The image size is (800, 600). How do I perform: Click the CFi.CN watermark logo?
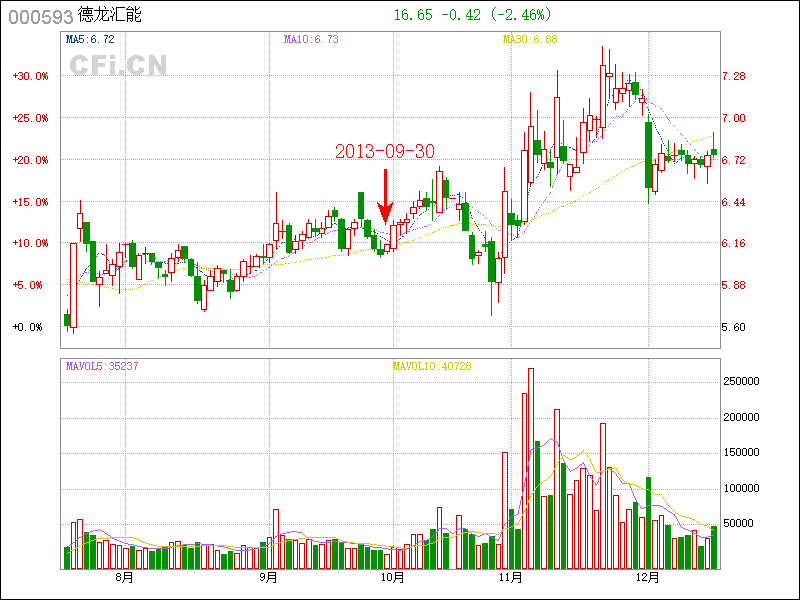pyautogui.click(x=117, y=65)
